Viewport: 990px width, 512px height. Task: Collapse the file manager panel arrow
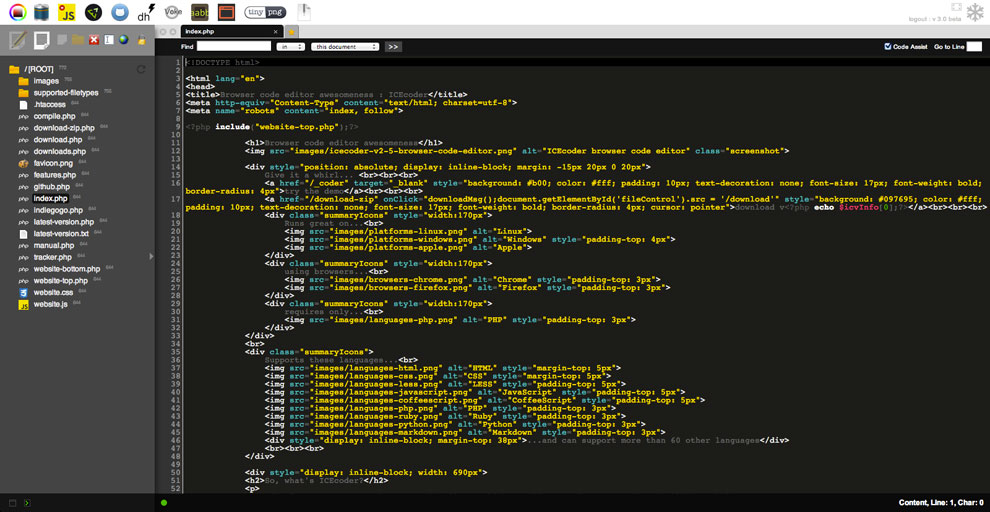click(152, 257)
